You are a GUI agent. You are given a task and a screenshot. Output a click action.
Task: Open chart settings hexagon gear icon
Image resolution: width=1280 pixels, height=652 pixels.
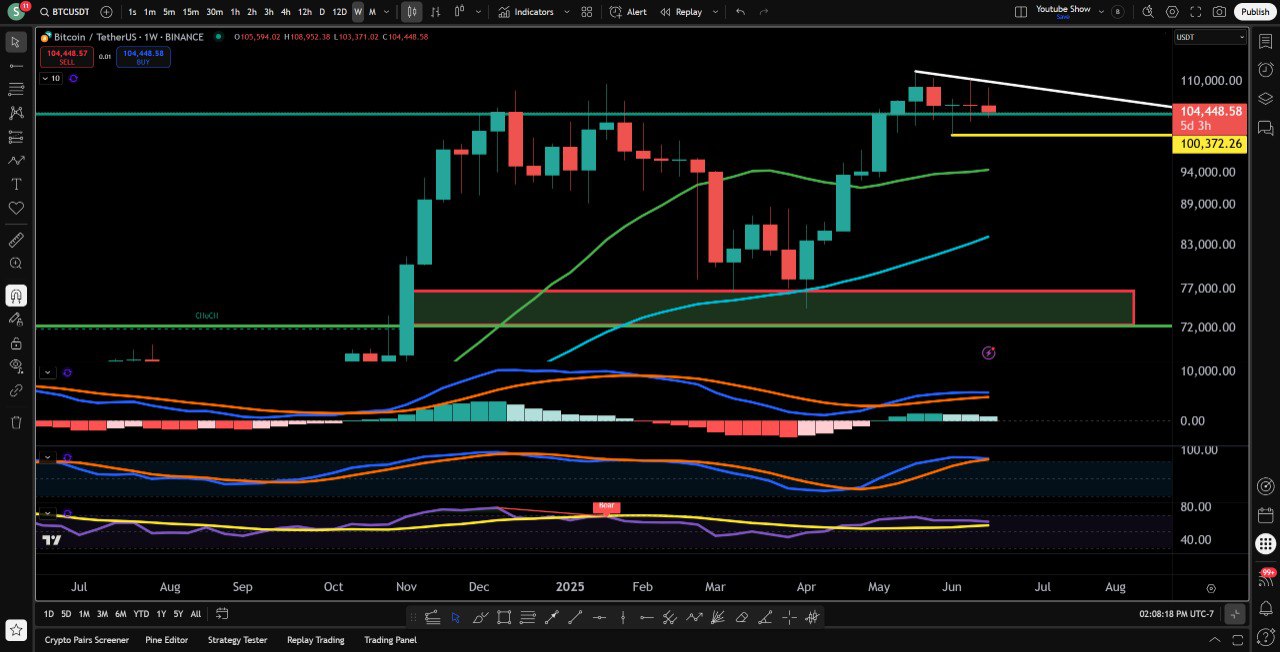tap(1172, 12)
